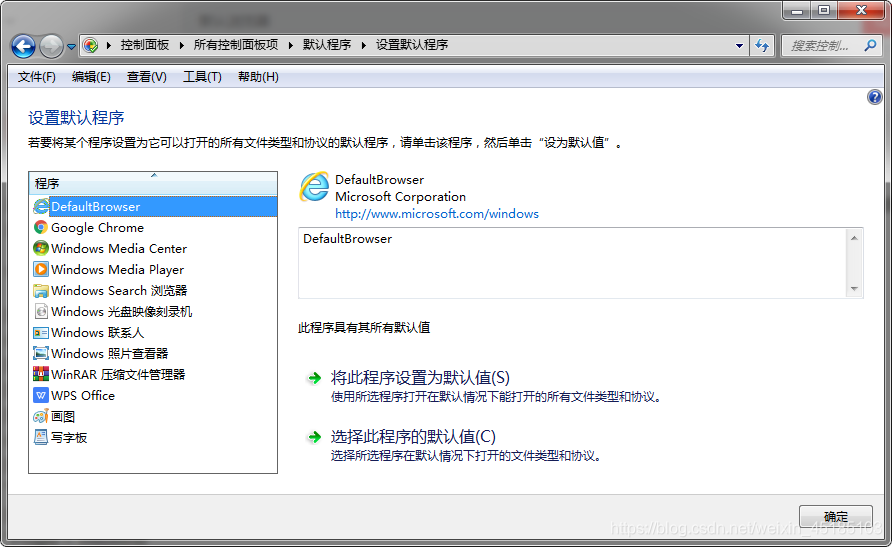Open the 编辑(E) menu
Image resolution: width=892 pixels, height=547 pixels.
click(x=91, y=77)
